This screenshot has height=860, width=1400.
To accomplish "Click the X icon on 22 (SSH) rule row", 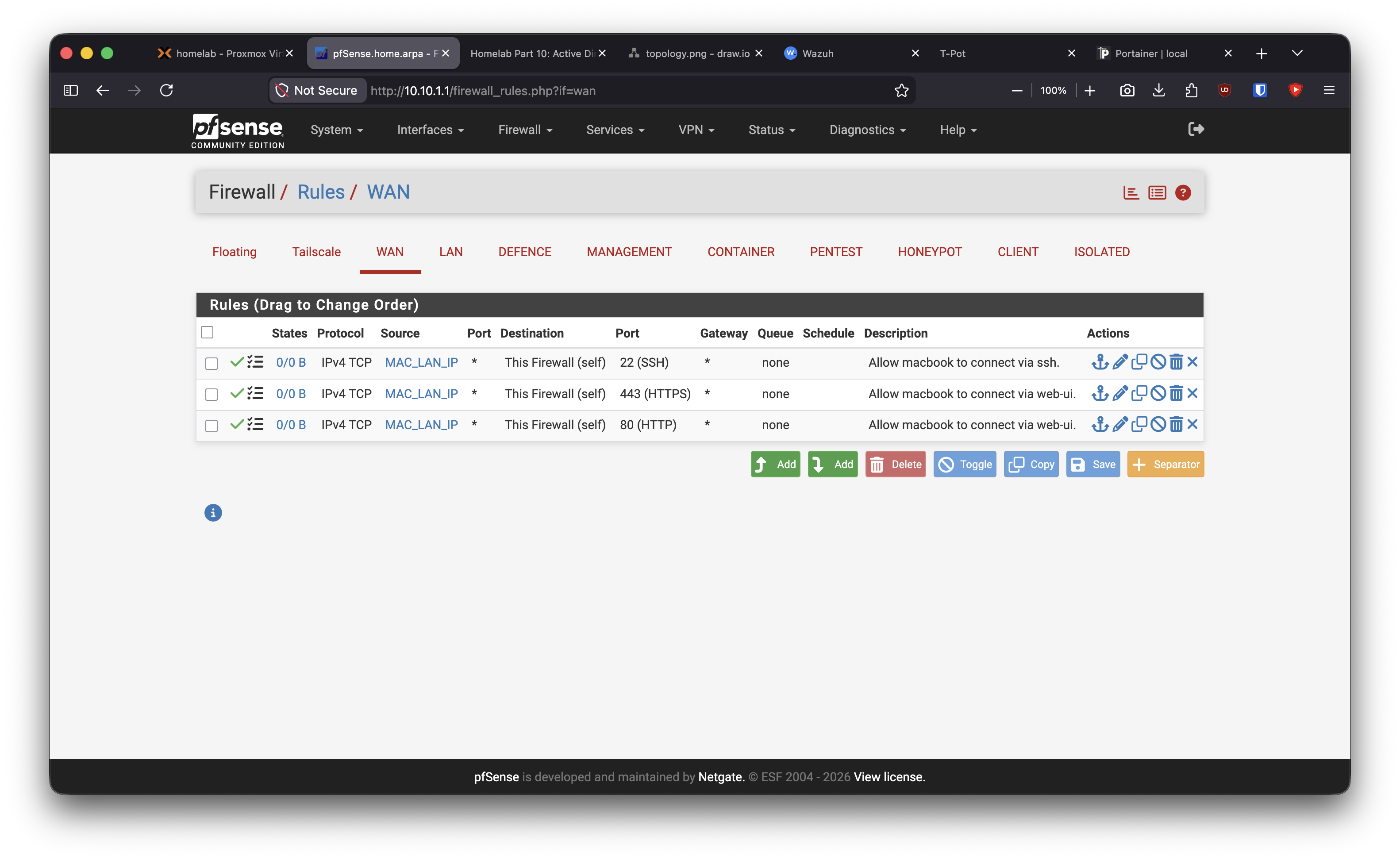I will 1192,362.
